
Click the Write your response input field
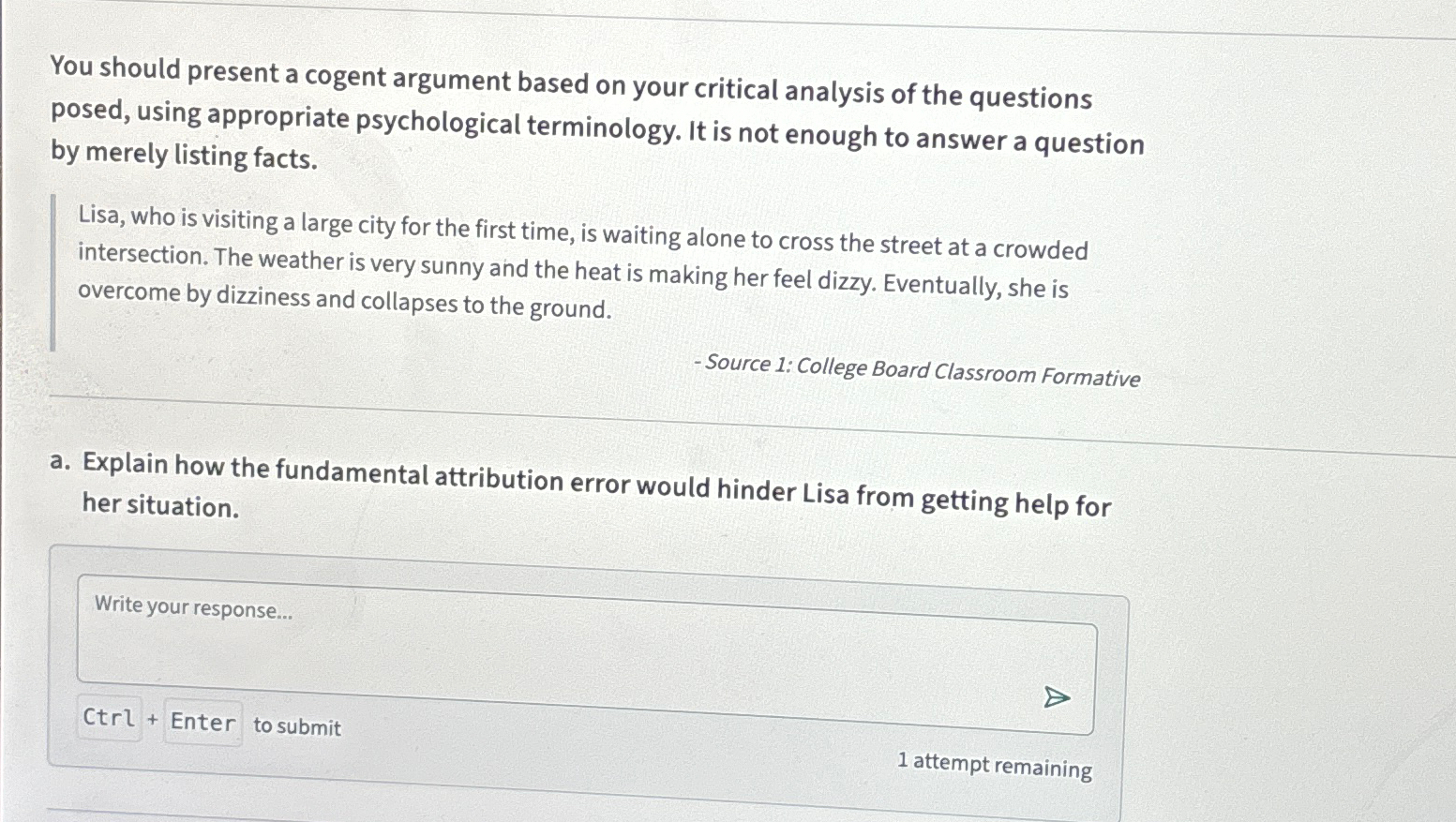pyautogui.click(x=192, y=609)
